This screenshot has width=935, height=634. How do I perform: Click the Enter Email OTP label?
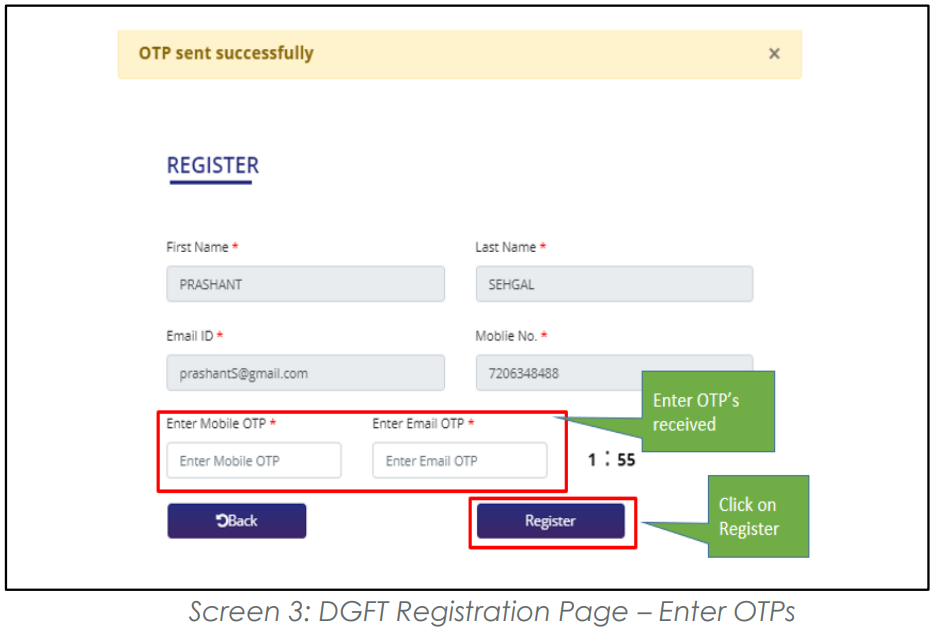(419, 423)
